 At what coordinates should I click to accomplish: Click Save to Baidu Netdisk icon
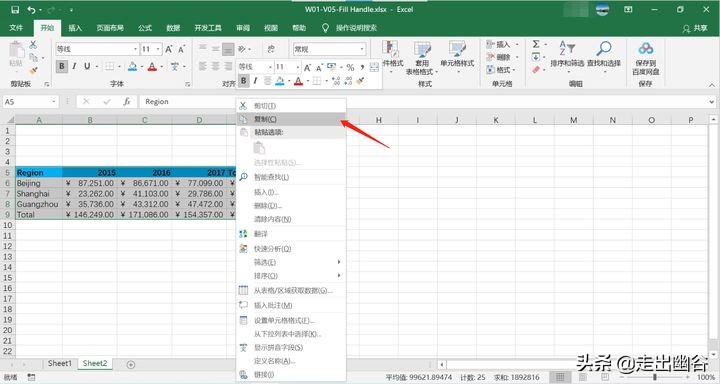pyautogui.click(x=646, y=57)
